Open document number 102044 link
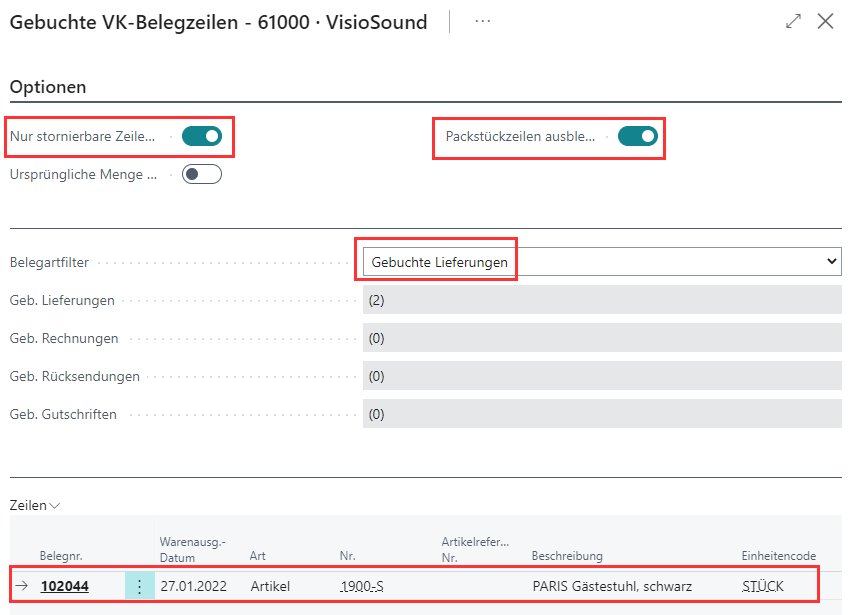 pos(65,586)
